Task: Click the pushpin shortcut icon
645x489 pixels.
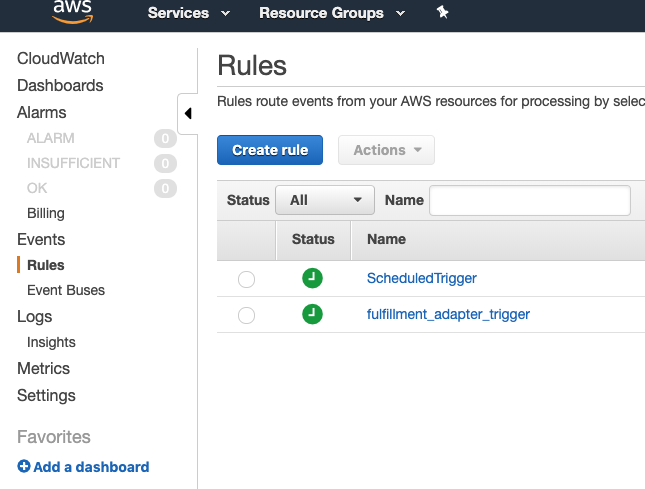Action: click(x=443, y=13)
